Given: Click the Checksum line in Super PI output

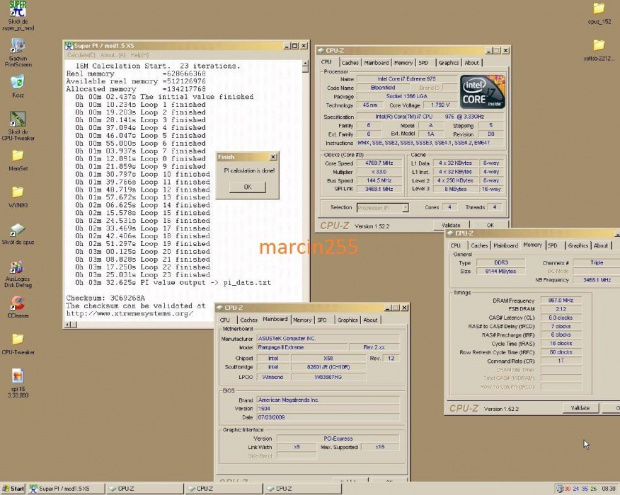Looking at the screenshot, I should pos(106,298).
